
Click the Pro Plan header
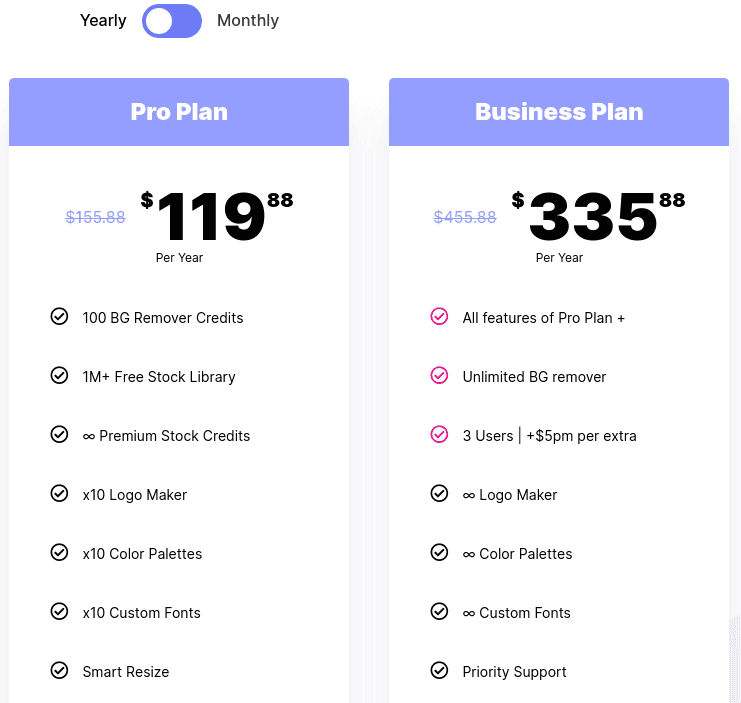pyautogui.click(x=179, y=112)
